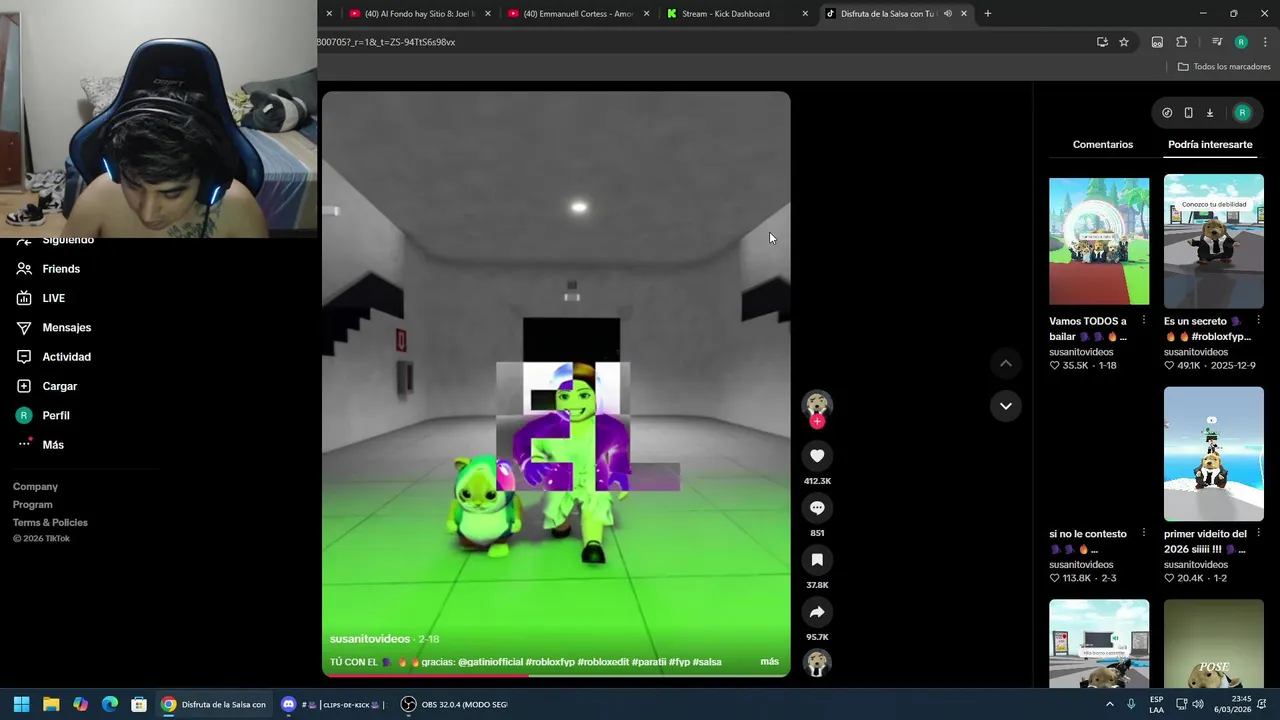The width and height of the screenshot is (1280, 720).
Task: Open susanitovideos profile from video caption
Action: coord(370,639)
